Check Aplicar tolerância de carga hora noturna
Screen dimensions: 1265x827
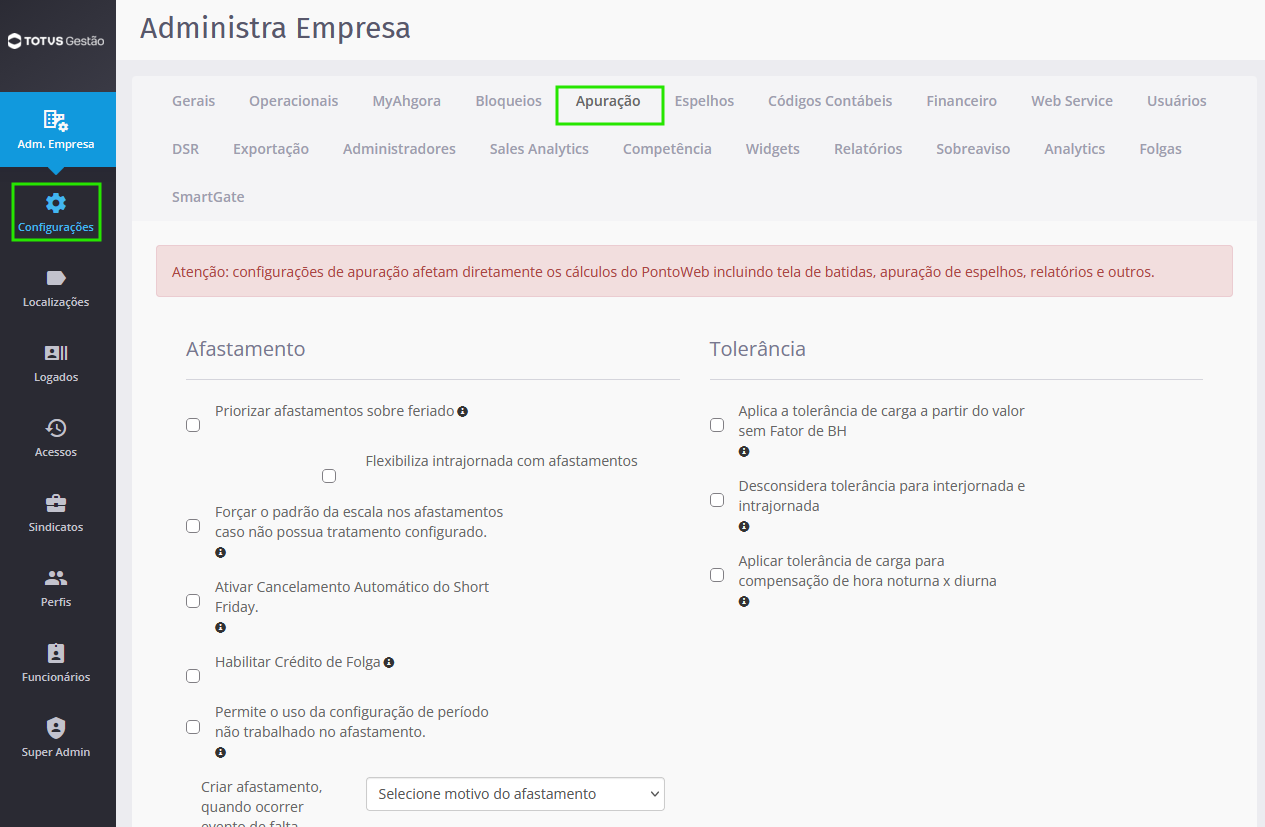point(717,575)
